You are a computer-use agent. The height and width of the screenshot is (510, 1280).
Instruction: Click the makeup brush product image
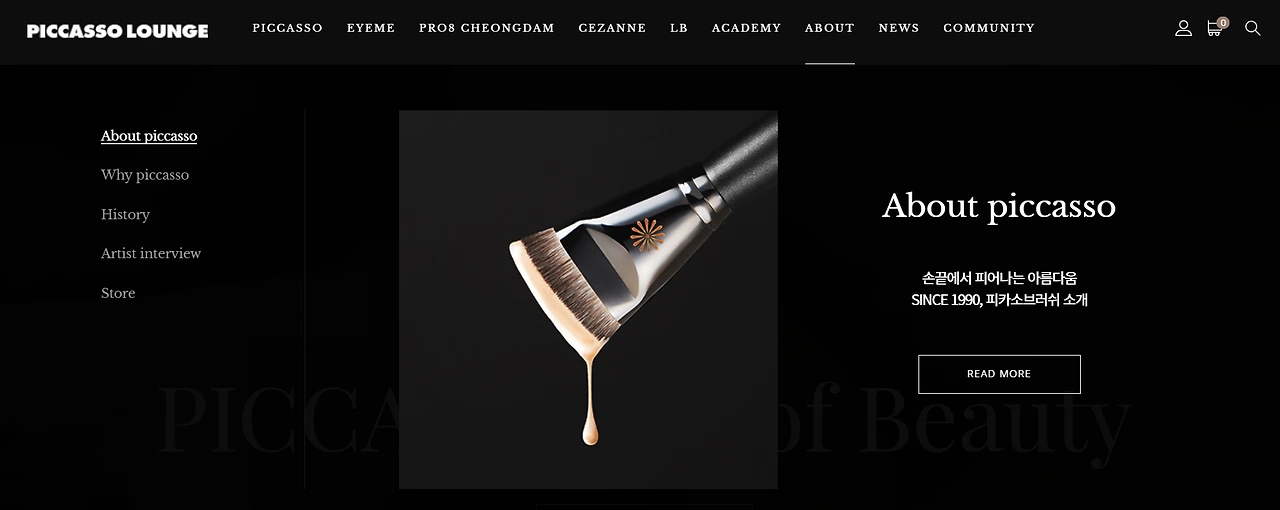point(588,299)
